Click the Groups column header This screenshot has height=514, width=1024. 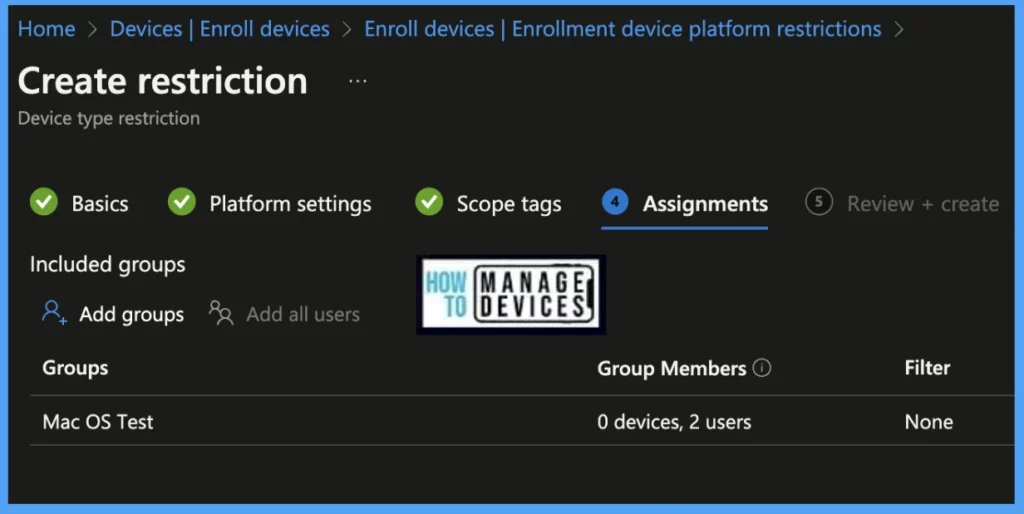(75, 368)
